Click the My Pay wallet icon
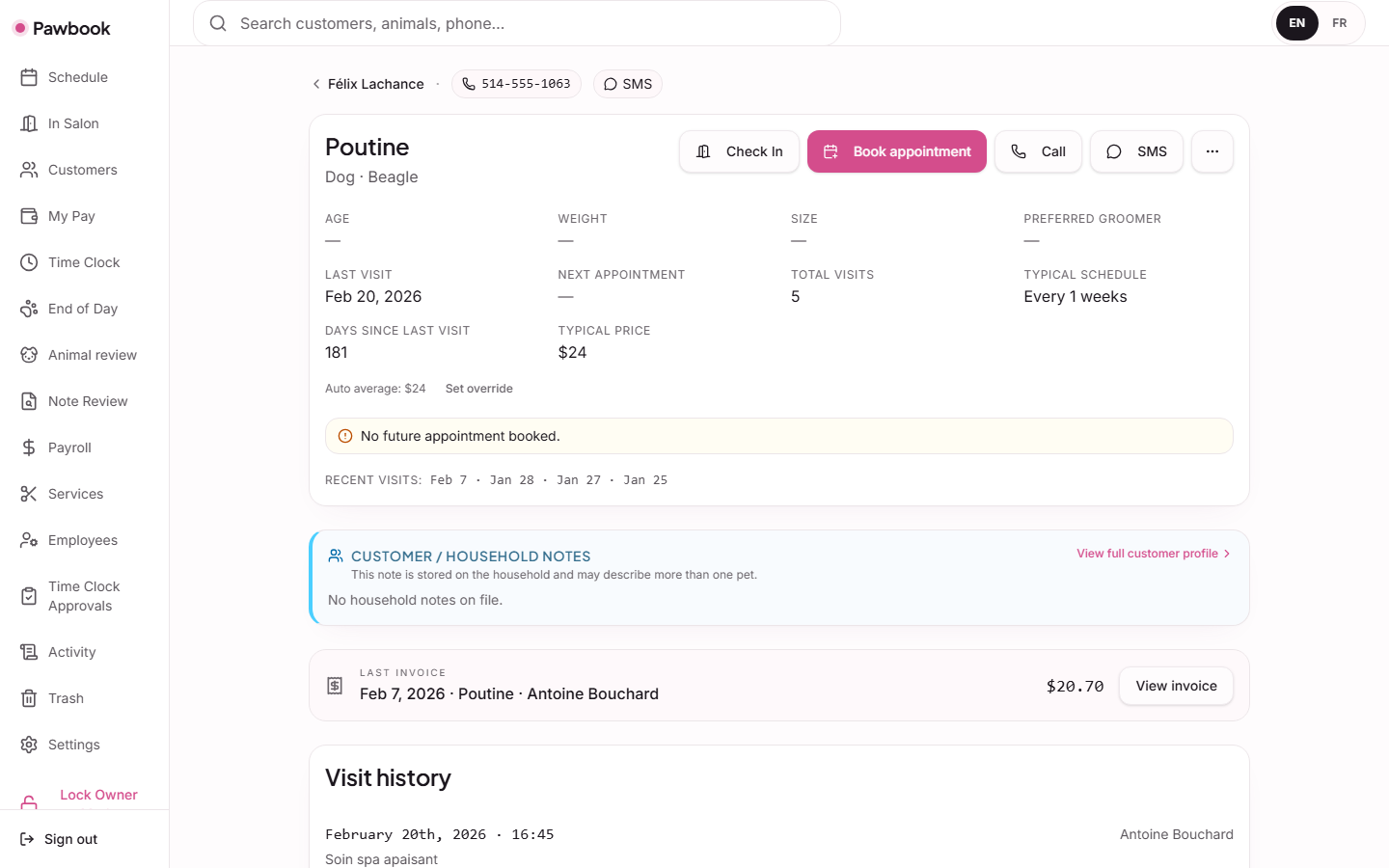The width and height of the screenshot is (1389, 868). click(x=29, y=216)
